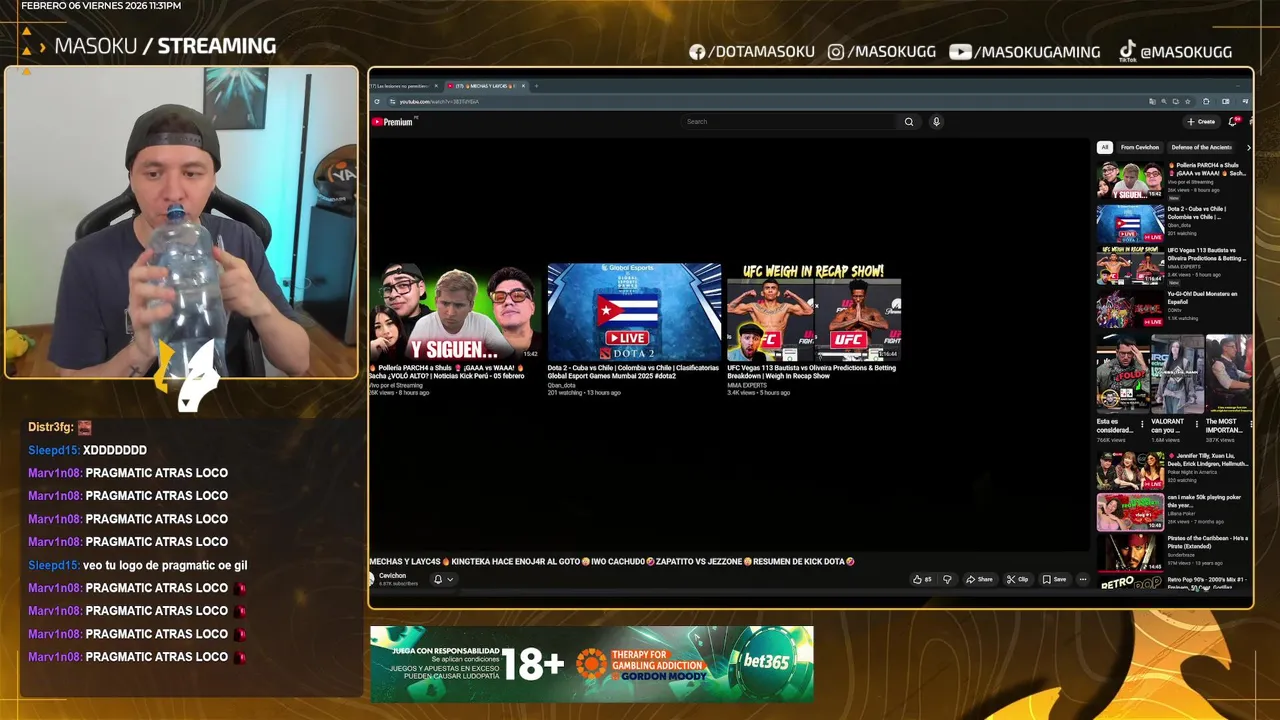Dislike the video with thumbs down
Image resolution: width=1280 pixels, height=720 pixels.
[947, 579]
